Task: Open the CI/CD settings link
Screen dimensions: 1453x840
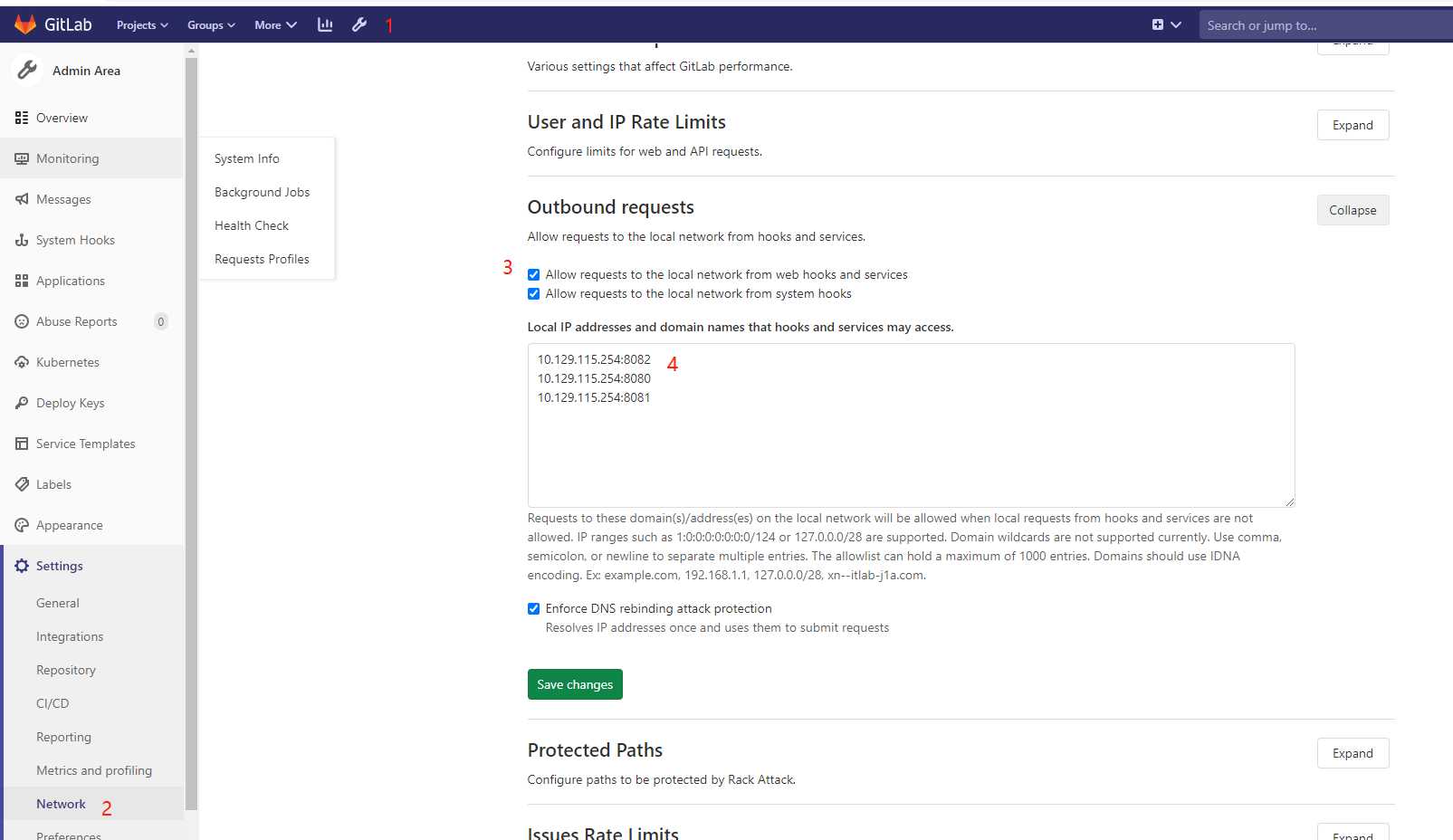Action: 53,703
